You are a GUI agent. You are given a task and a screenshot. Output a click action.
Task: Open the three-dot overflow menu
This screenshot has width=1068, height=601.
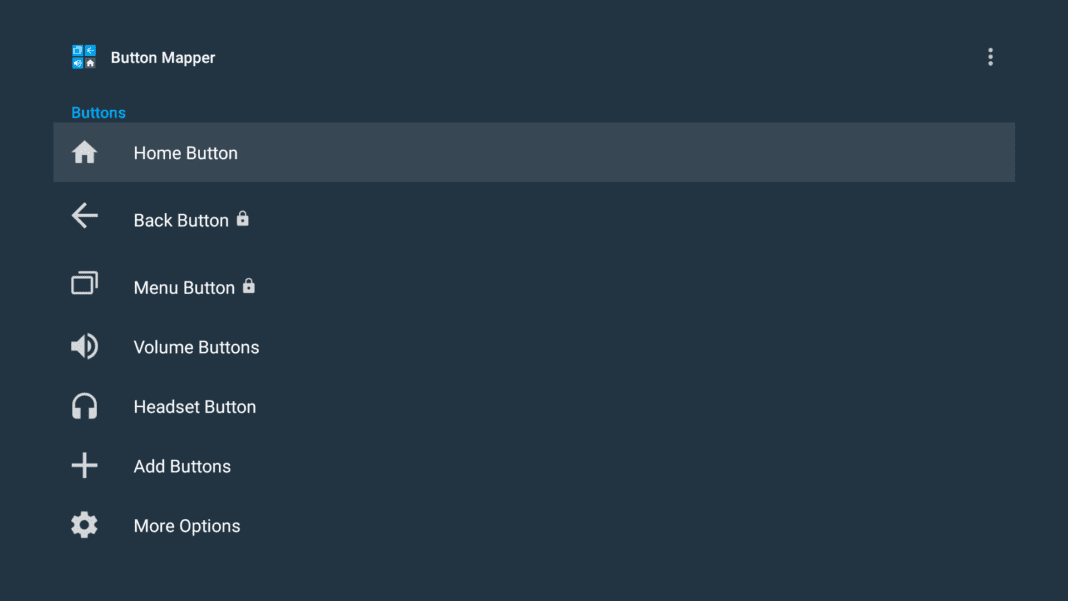tap(990, 57)
